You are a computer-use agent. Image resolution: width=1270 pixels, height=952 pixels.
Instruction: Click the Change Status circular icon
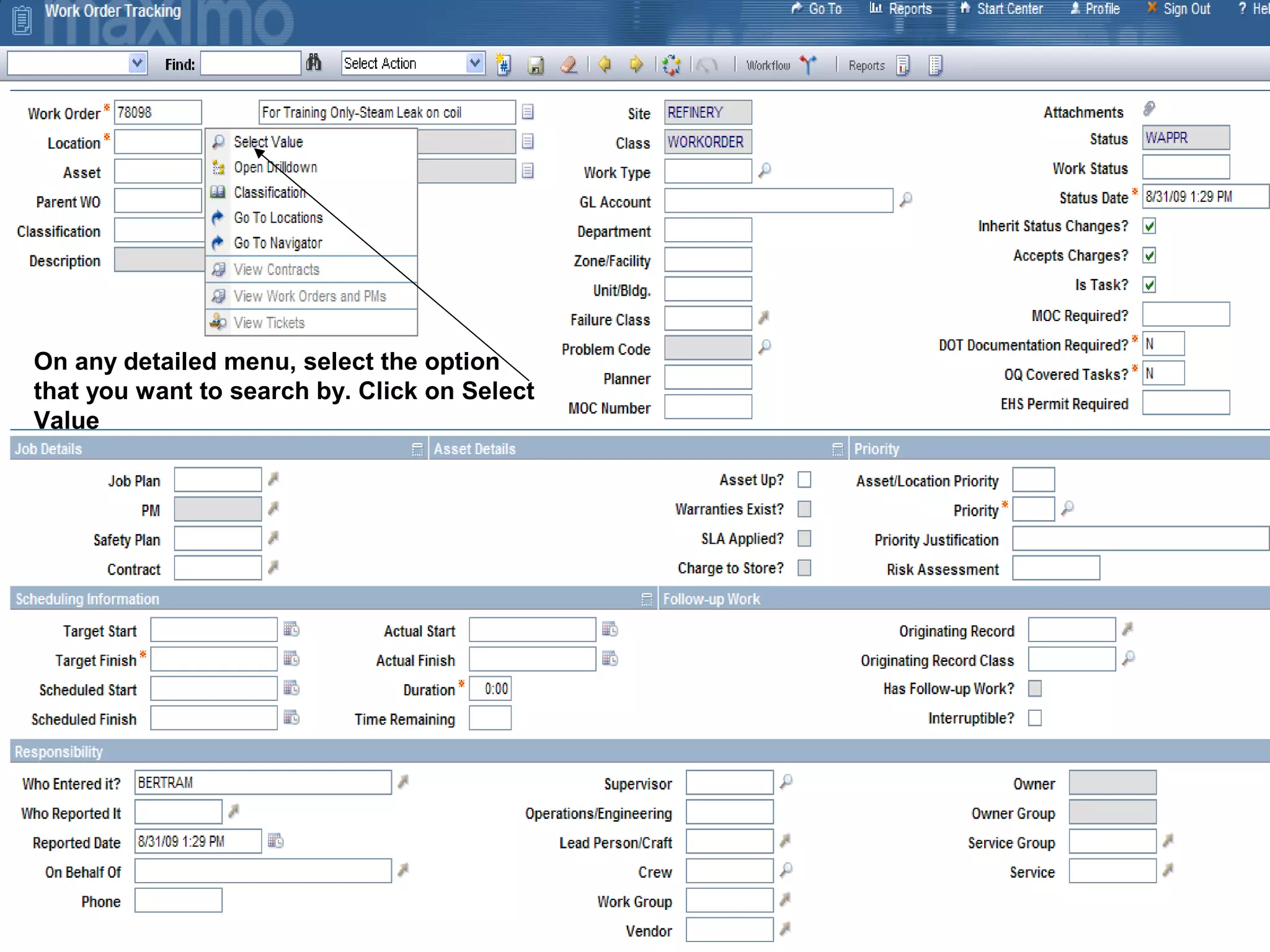click(671, 64)
